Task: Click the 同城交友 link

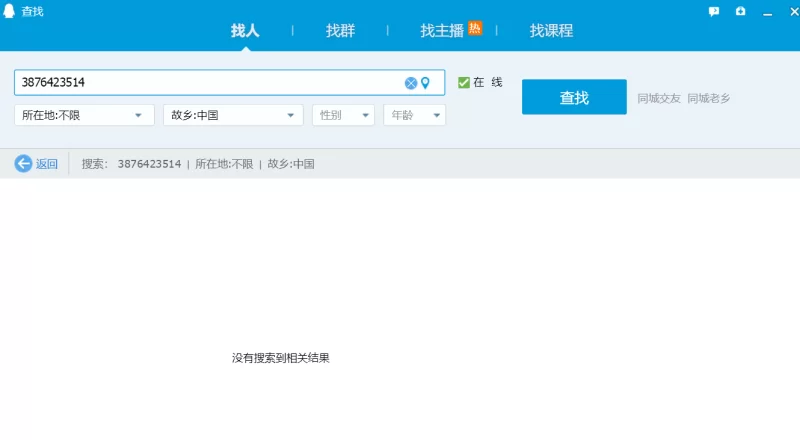Action: (x=659, y=98)
